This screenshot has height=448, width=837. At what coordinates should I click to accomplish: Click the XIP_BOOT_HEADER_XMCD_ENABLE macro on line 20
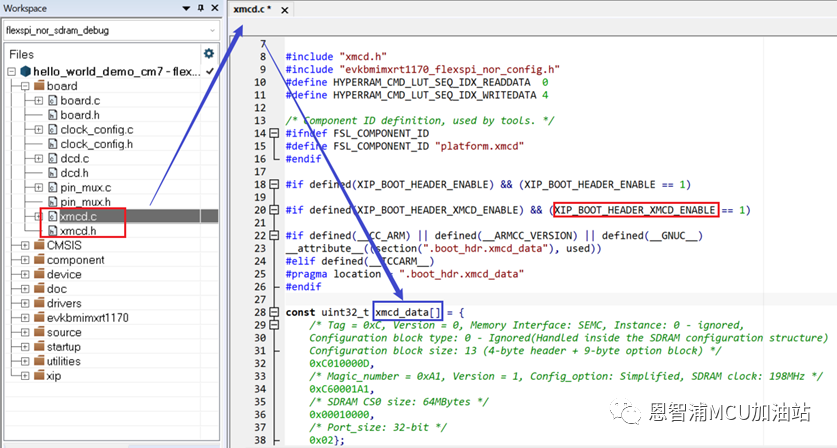pyautogui.click(x=635, y=210)
